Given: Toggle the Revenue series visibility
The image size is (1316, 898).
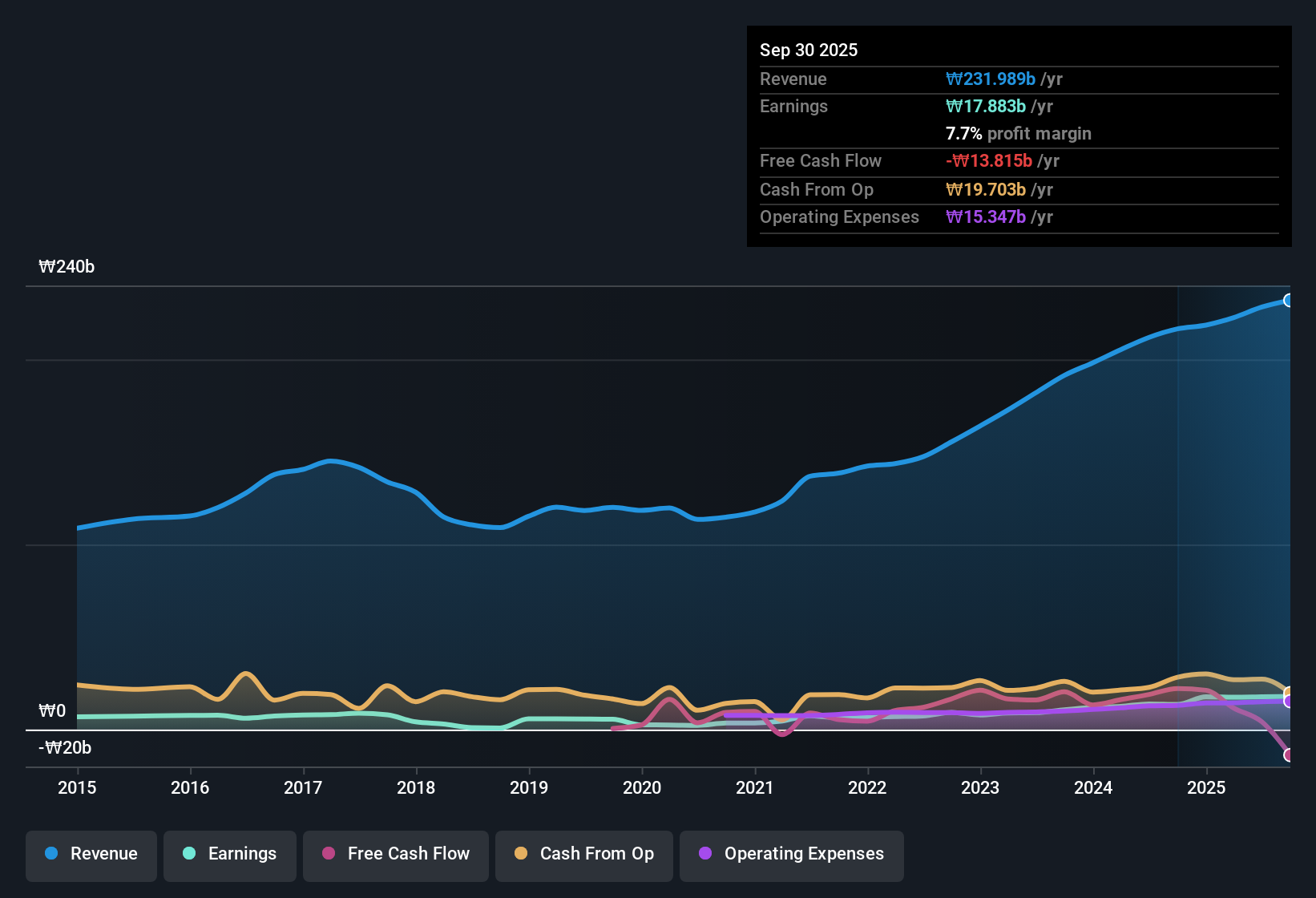Looking at the screenshot, I should tap(91, 855).
